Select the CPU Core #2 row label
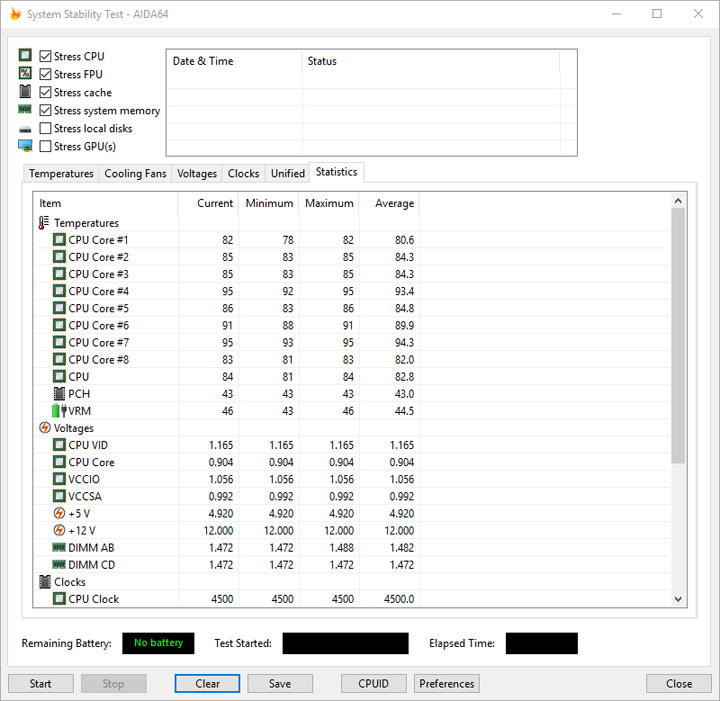This screenshot has height=701, width=720. pos(98,257)
